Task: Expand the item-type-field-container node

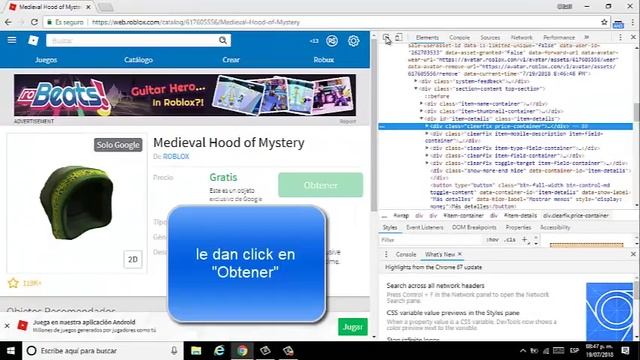Action: pyautogui.click(x=427, y=148)
